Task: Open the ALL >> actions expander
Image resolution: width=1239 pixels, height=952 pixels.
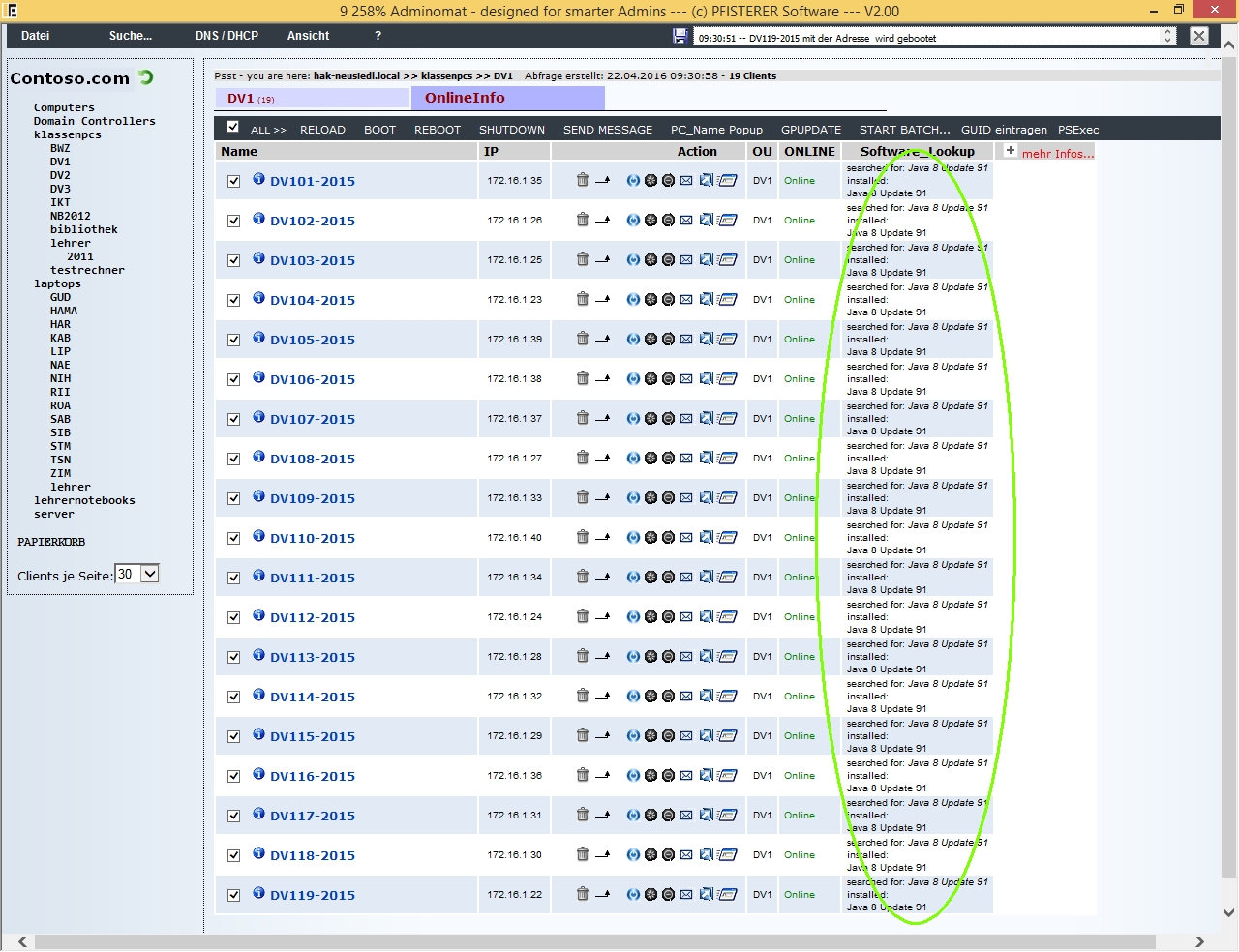Action: [268, 130]
